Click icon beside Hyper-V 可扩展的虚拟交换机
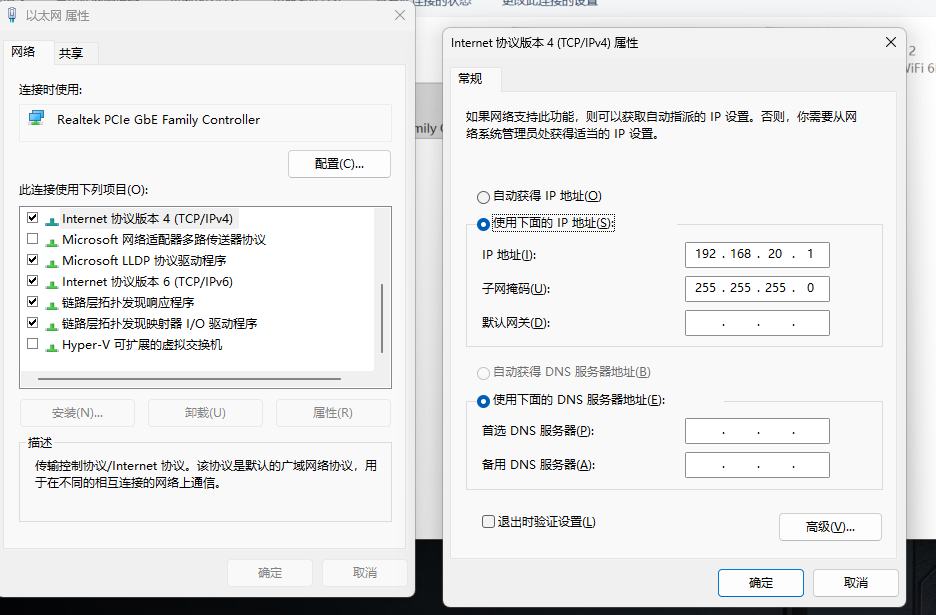This screenshot has height=615, width=936. click(x=52, y=346)
